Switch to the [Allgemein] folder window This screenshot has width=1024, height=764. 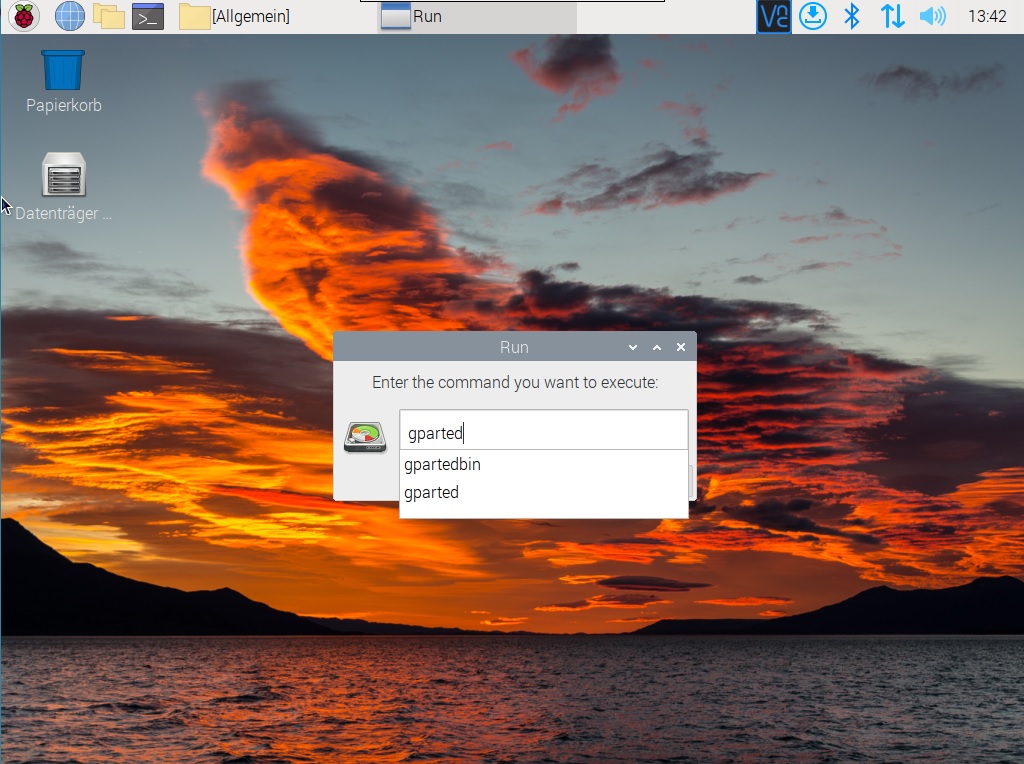pos(234,16)
